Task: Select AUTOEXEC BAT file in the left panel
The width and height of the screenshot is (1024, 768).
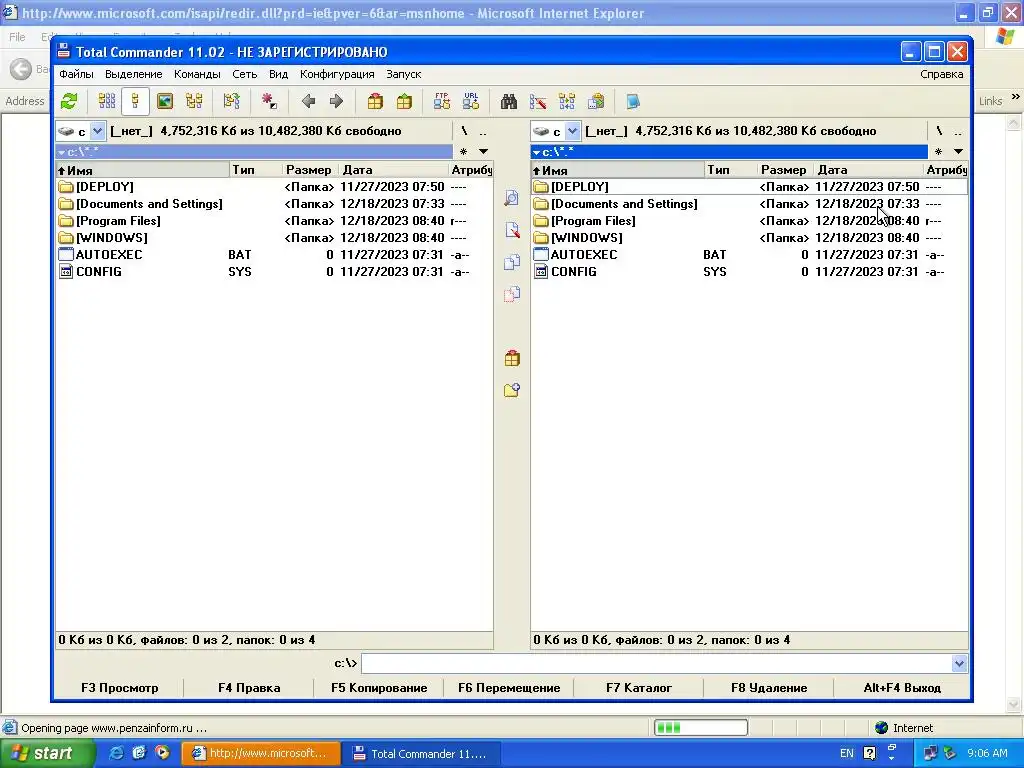Action: [x=274, y=255]
